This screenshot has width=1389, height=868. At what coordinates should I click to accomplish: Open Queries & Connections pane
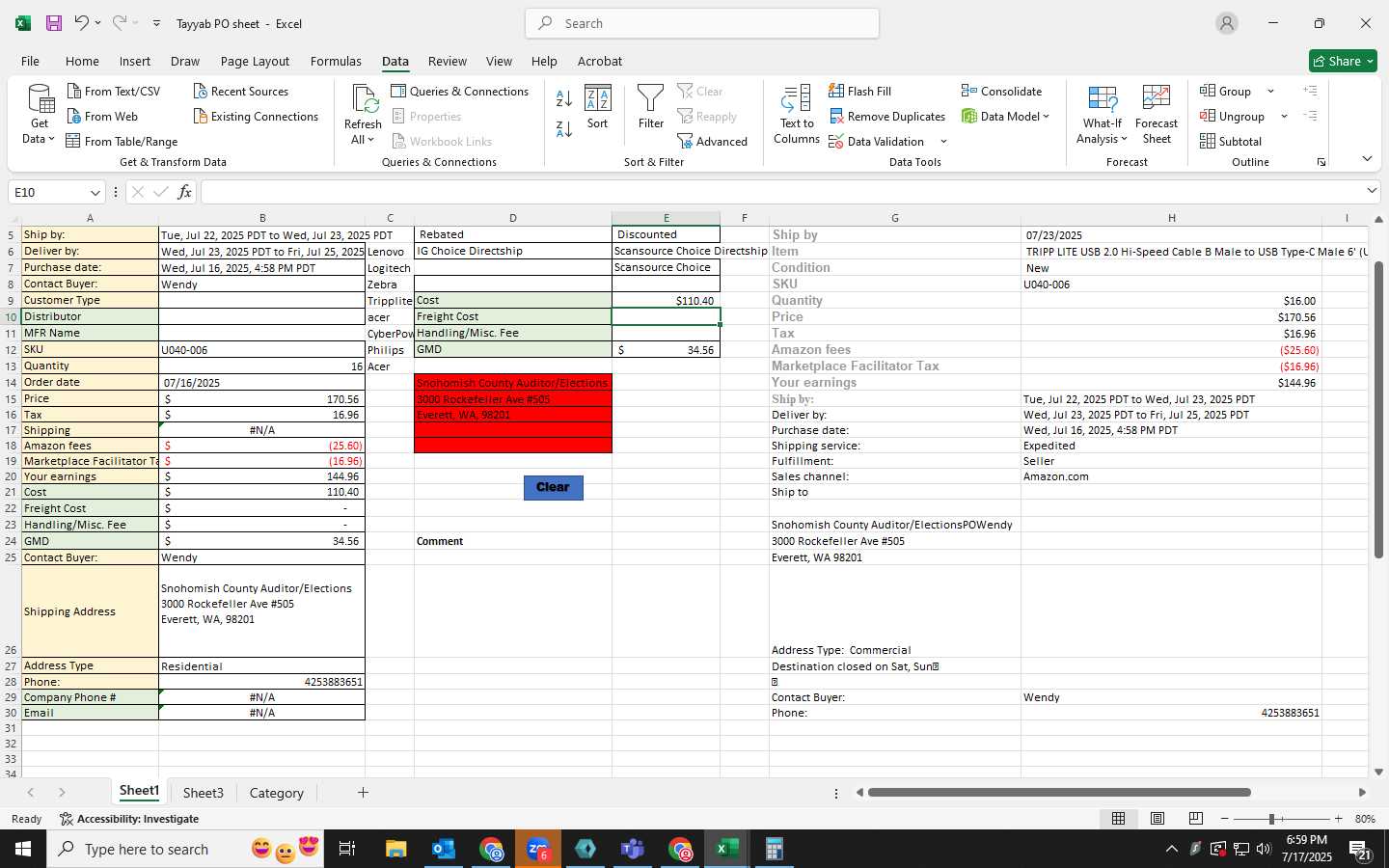[460, 91]
